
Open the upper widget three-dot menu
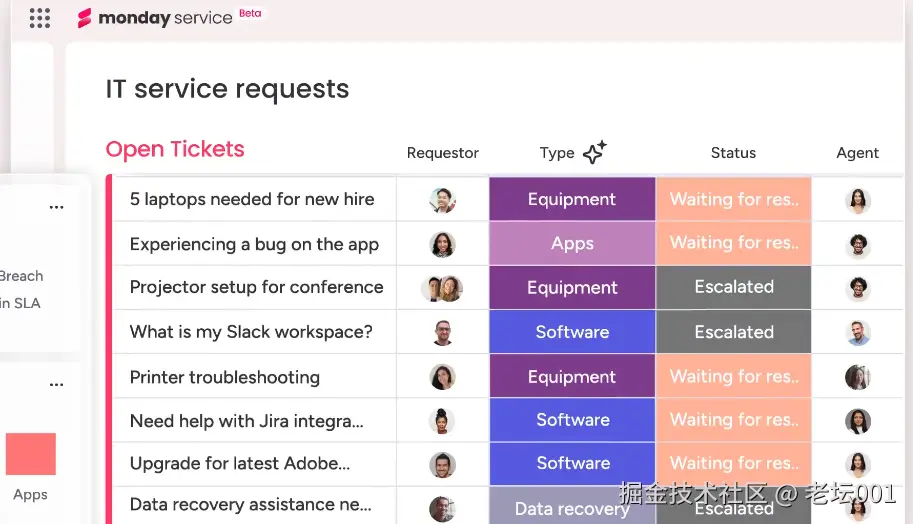(57, 207)
